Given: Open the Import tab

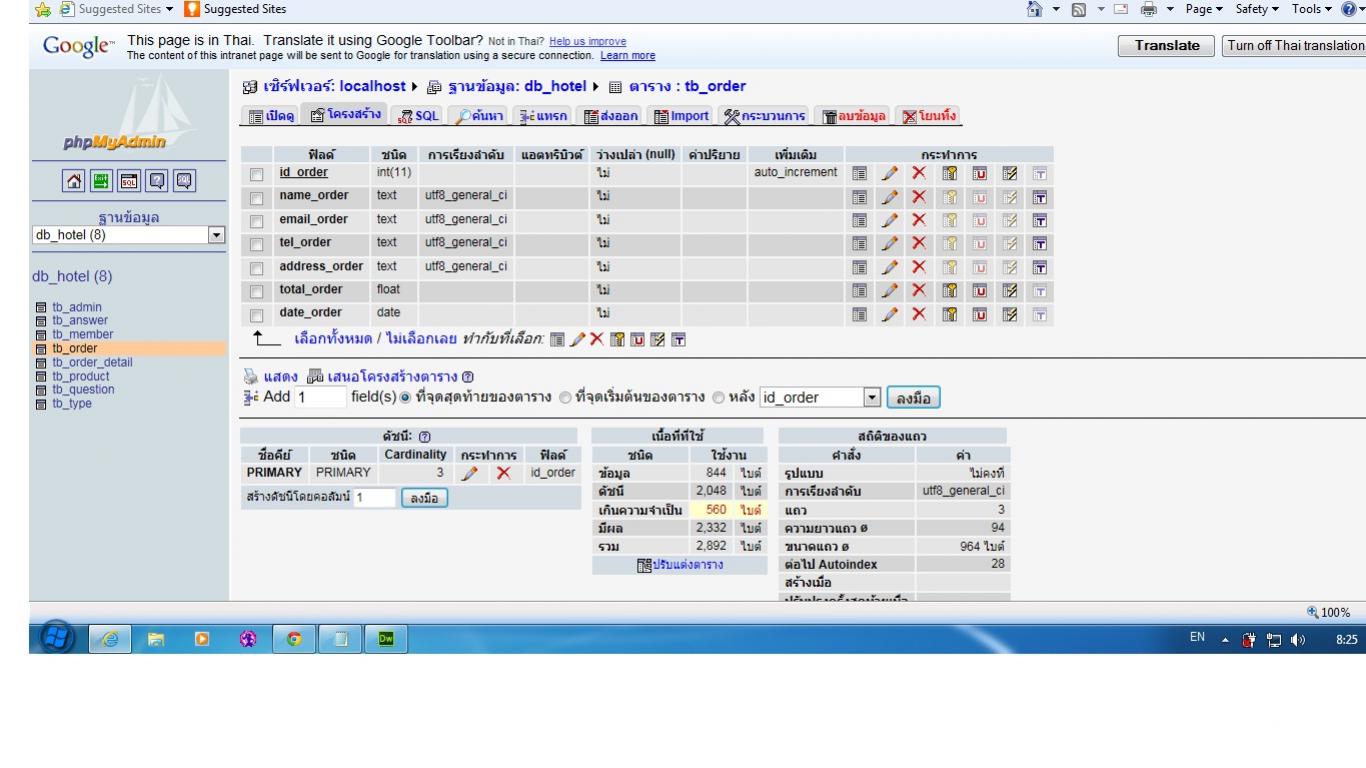Looking at the screenshot, I should pyautogui.click(x=681, y=116).
